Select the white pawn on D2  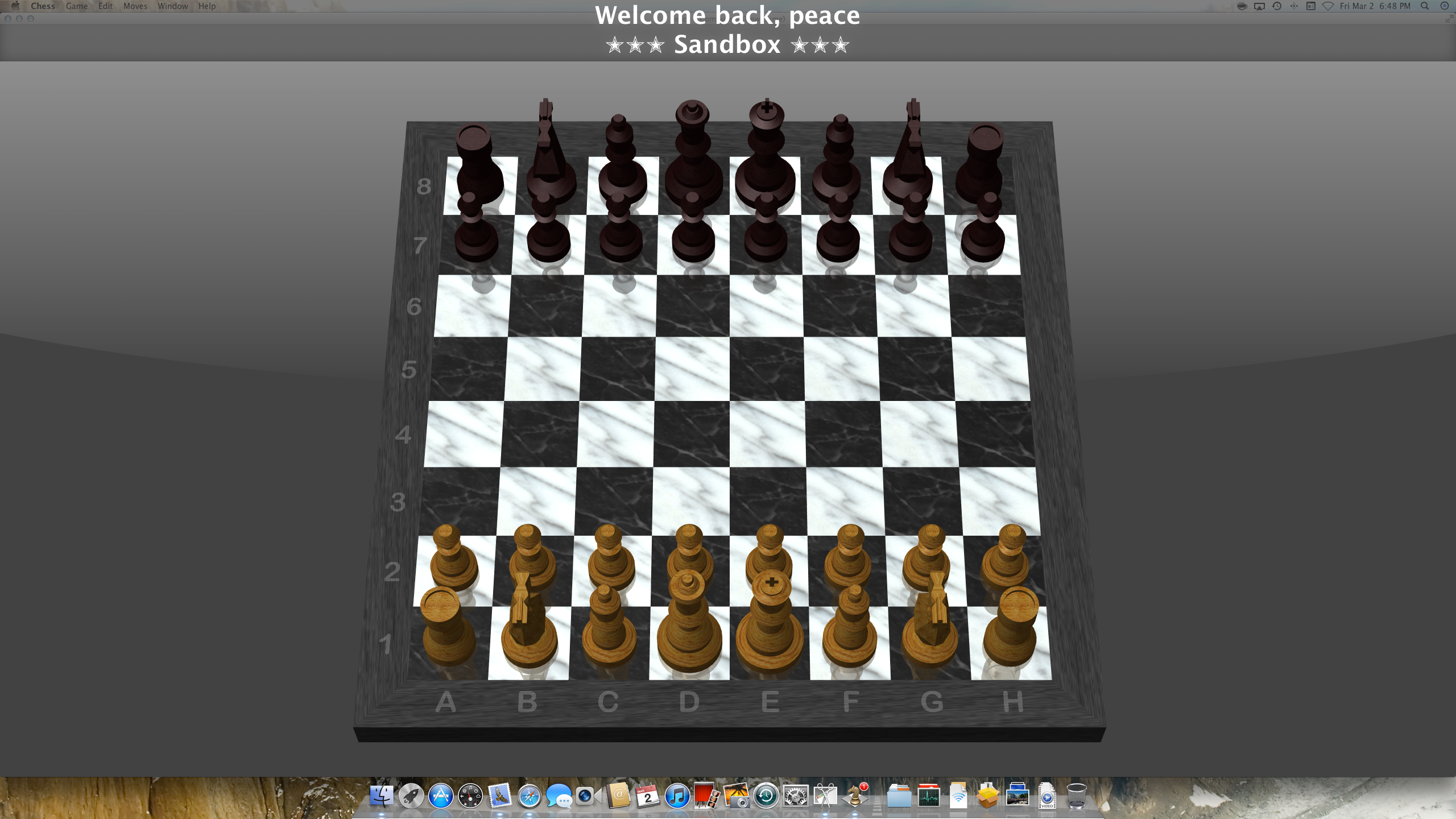[689, 549]
